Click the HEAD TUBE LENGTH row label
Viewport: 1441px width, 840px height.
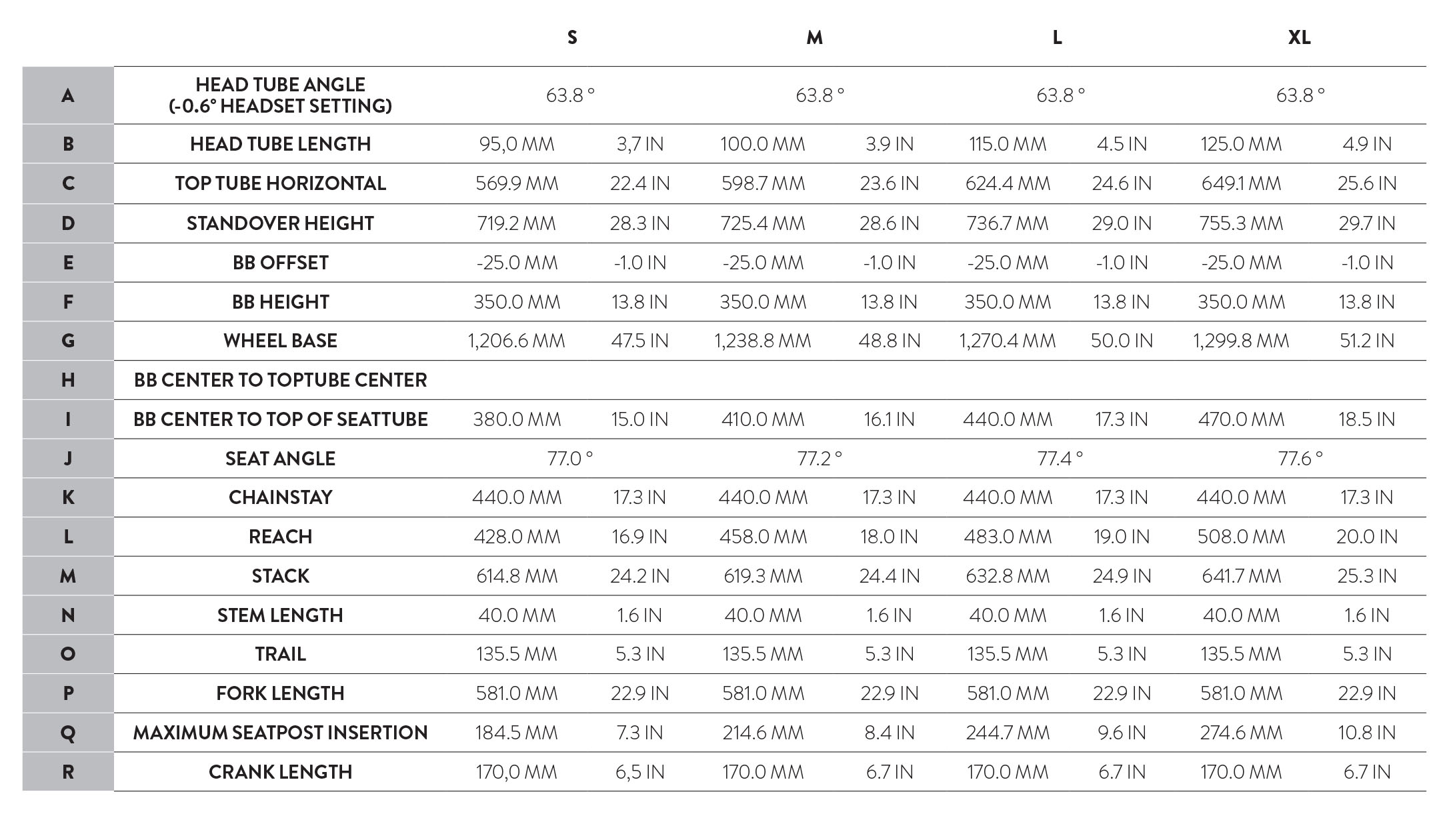(x=280, y=144)
